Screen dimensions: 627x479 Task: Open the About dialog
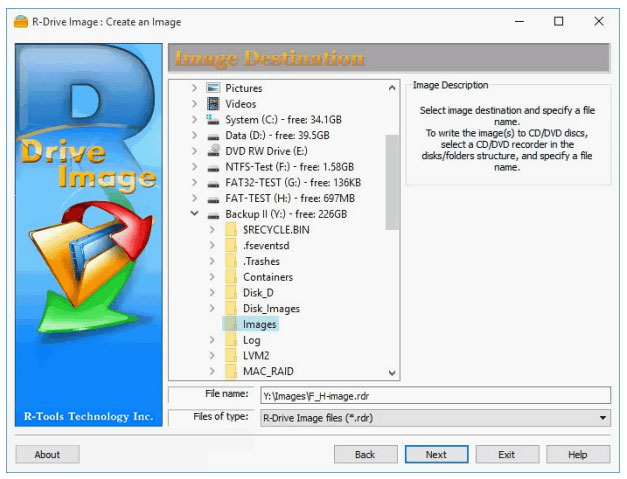tap(48, 455)
